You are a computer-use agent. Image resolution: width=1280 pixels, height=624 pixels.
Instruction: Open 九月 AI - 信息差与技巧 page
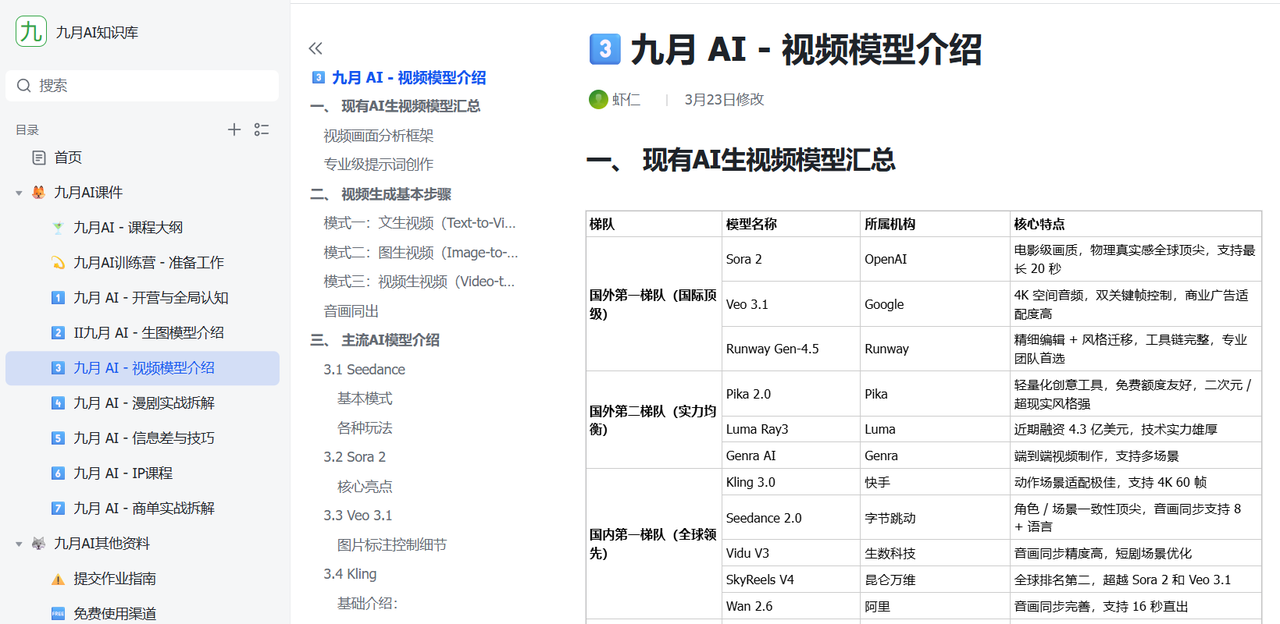(142, 438)
